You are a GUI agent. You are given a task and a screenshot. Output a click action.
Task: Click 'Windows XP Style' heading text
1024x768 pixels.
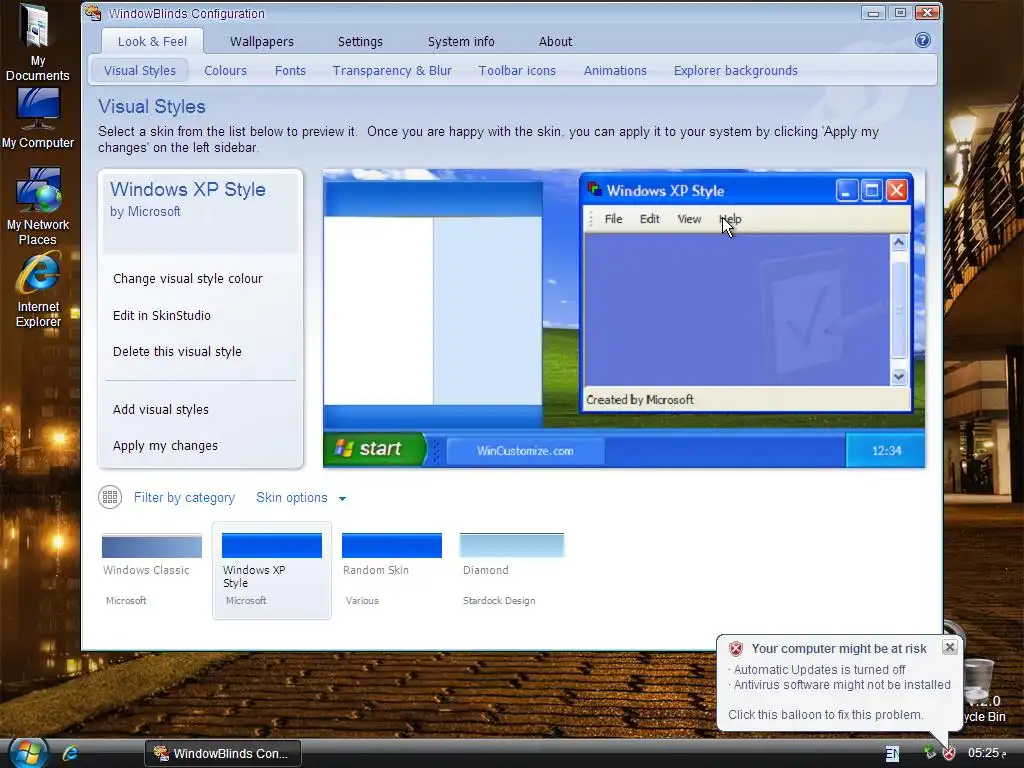pyautogui.click(x=188, y=189)
